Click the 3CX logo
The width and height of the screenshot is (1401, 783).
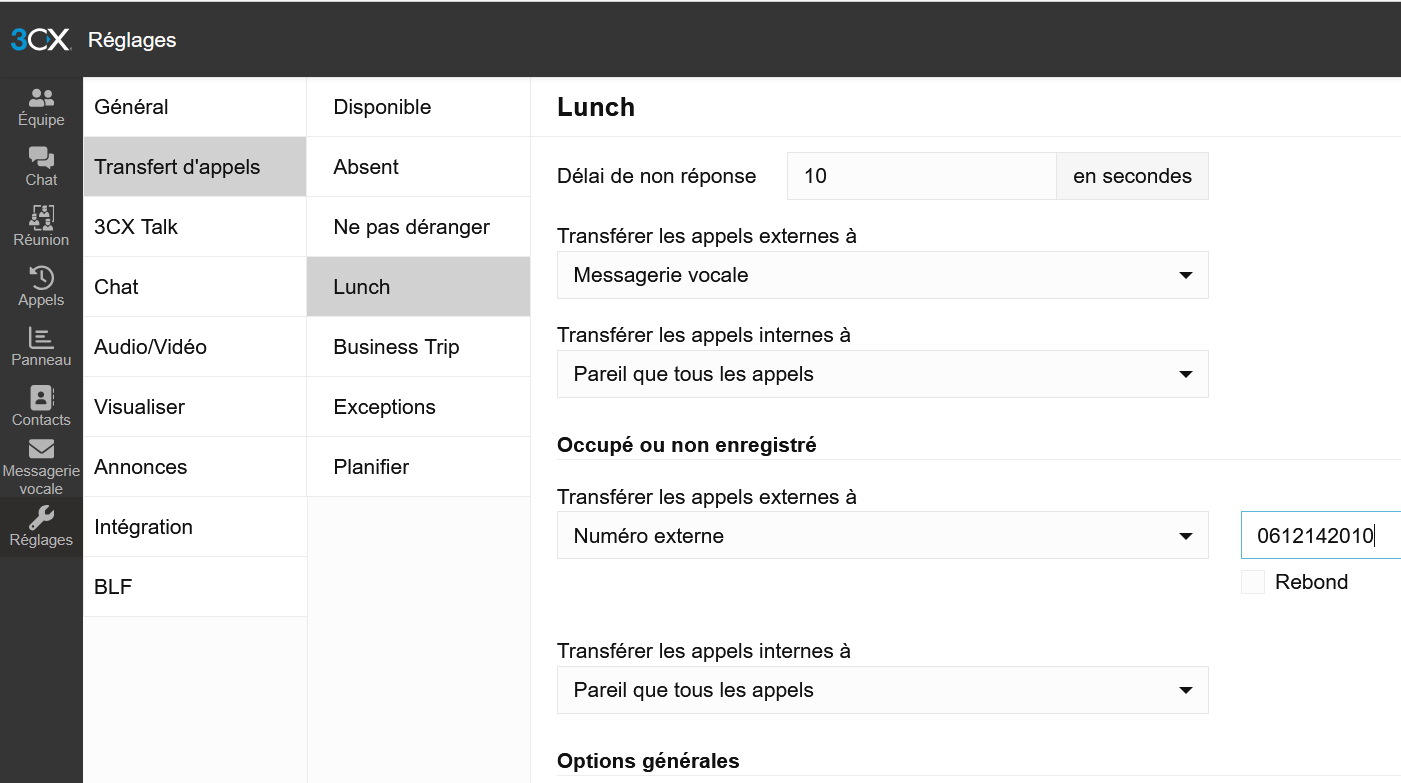tap(40, 40)
